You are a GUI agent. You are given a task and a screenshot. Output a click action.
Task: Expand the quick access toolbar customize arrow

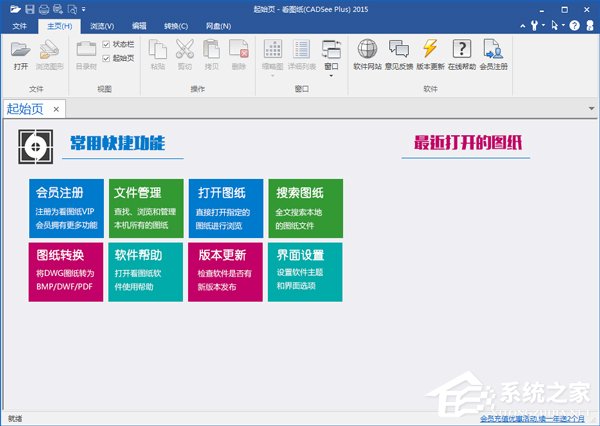point(84,9)
